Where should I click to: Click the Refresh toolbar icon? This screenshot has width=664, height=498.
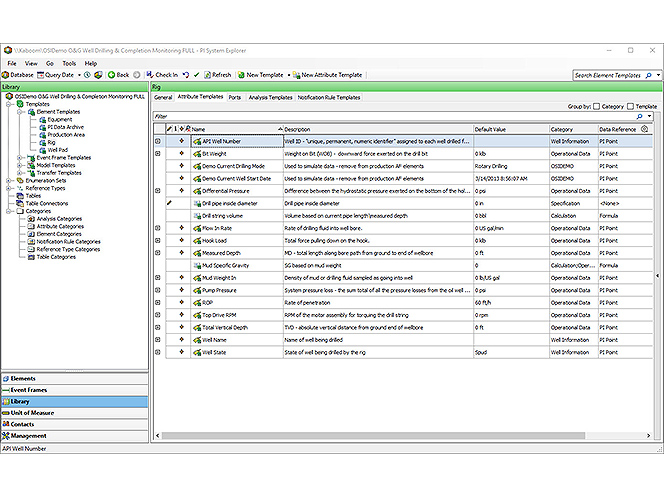point(205,75)
